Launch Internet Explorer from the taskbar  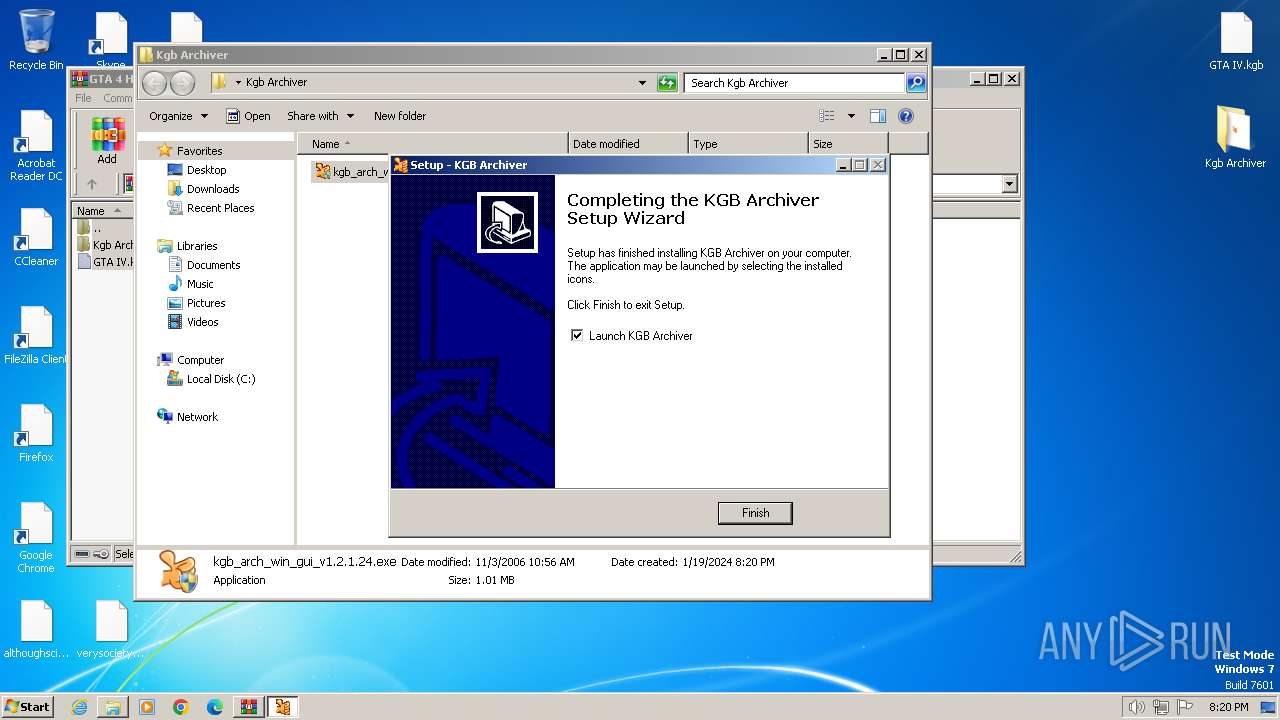pos(79,707)
